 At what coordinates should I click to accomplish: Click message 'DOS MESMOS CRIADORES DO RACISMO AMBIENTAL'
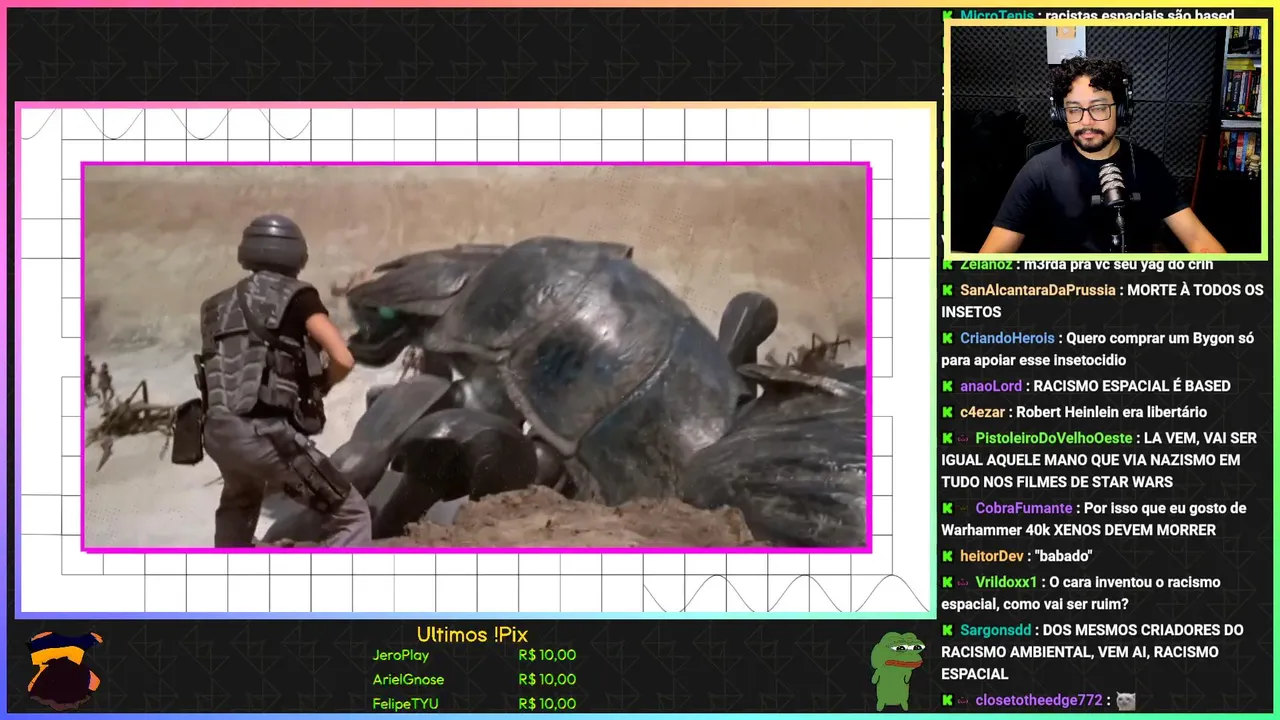(x=1092, y=652)
